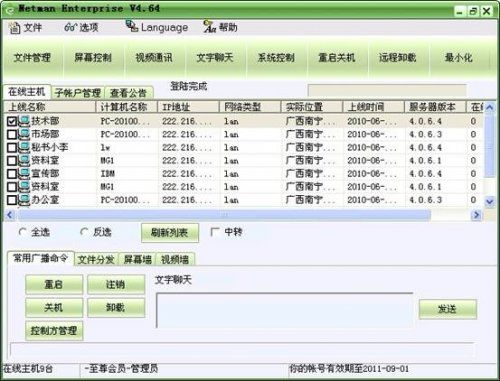Open the 屏幕墙 tab
The image size is (500, 381).
point(137,259)
